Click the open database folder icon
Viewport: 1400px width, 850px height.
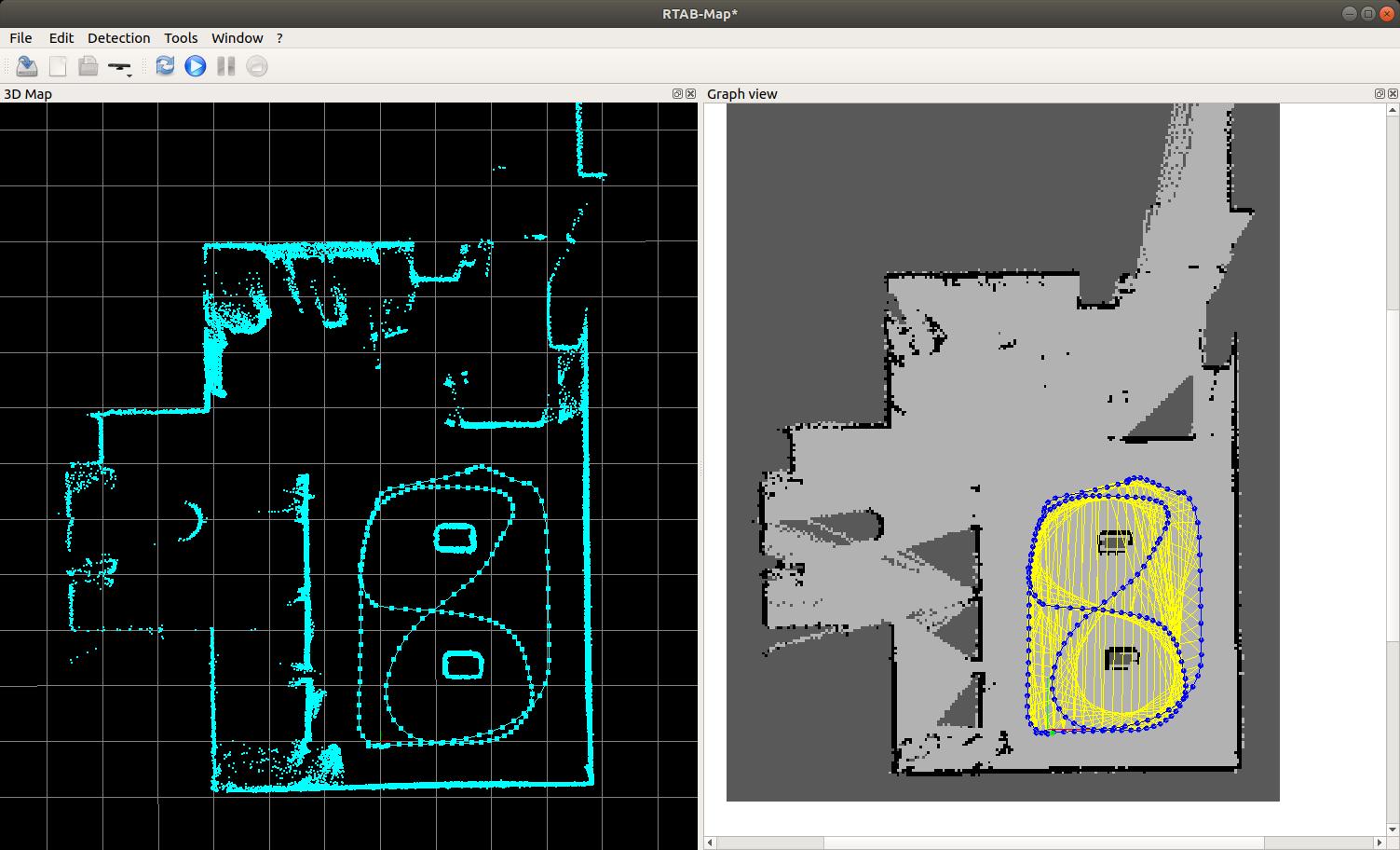coord(88,66)
